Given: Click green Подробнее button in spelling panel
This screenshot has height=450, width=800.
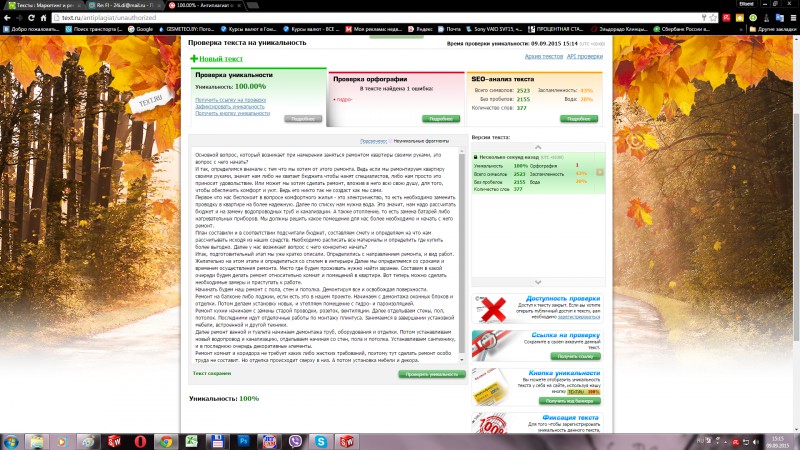Looking at the screenshot, I should 441,119.
